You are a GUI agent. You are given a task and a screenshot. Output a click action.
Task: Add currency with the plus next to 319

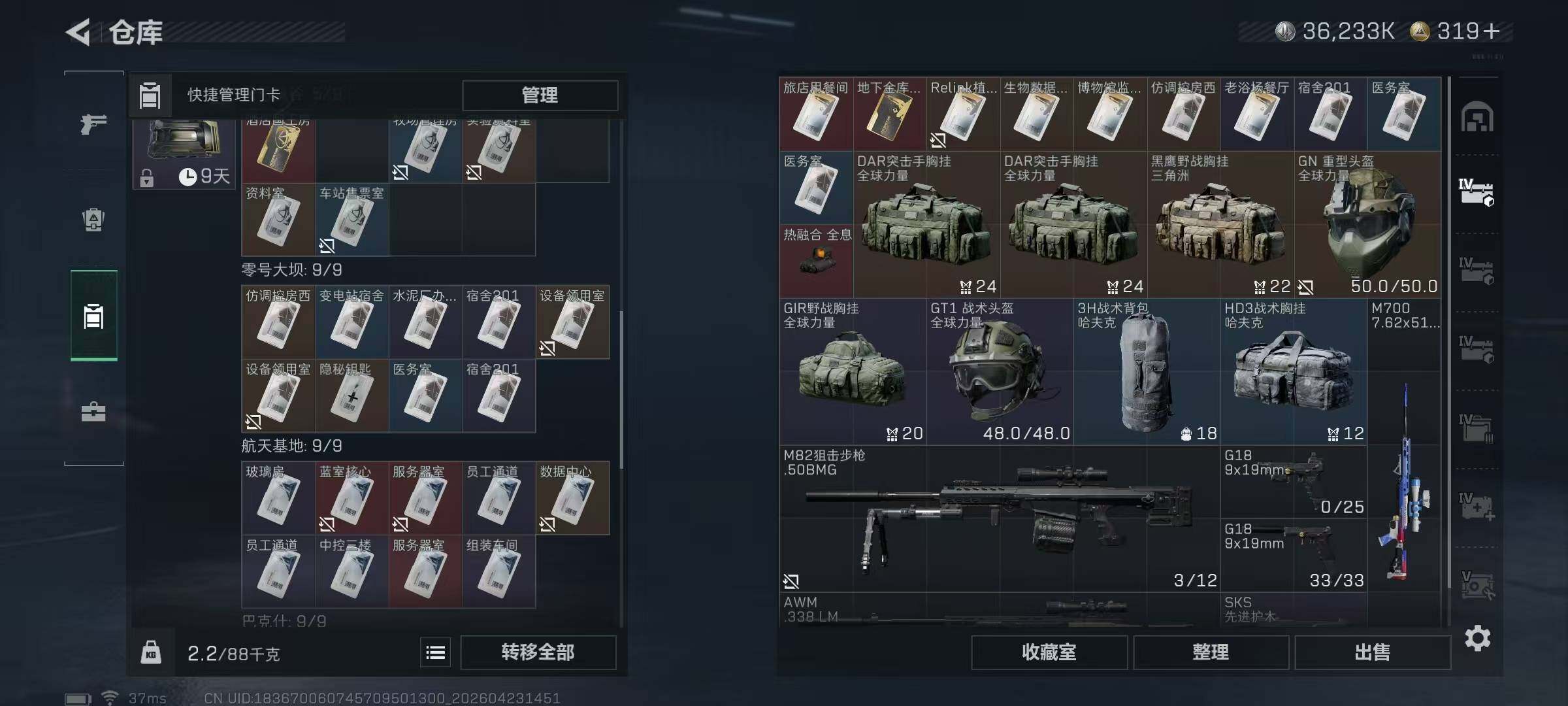click(x=1492, y=31)
